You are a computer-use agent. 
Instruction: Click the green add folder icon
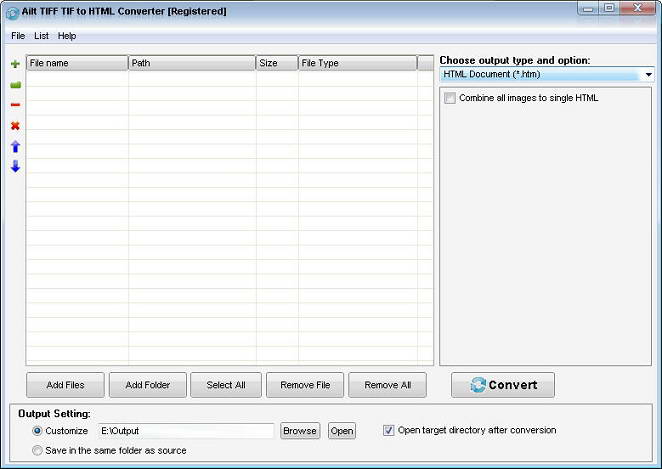click(x=15, y=85)
